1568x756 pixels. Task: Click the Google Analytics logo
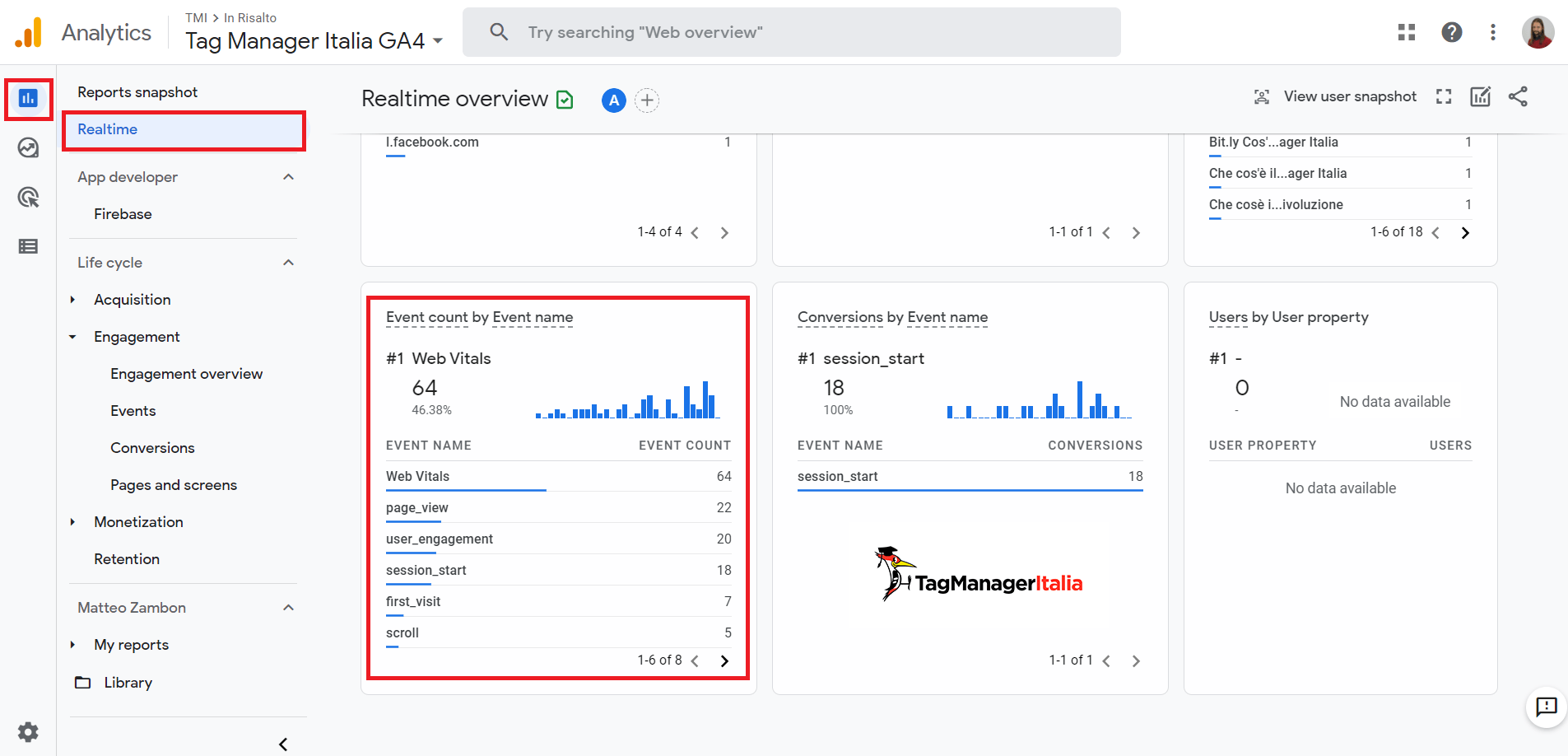28,33
